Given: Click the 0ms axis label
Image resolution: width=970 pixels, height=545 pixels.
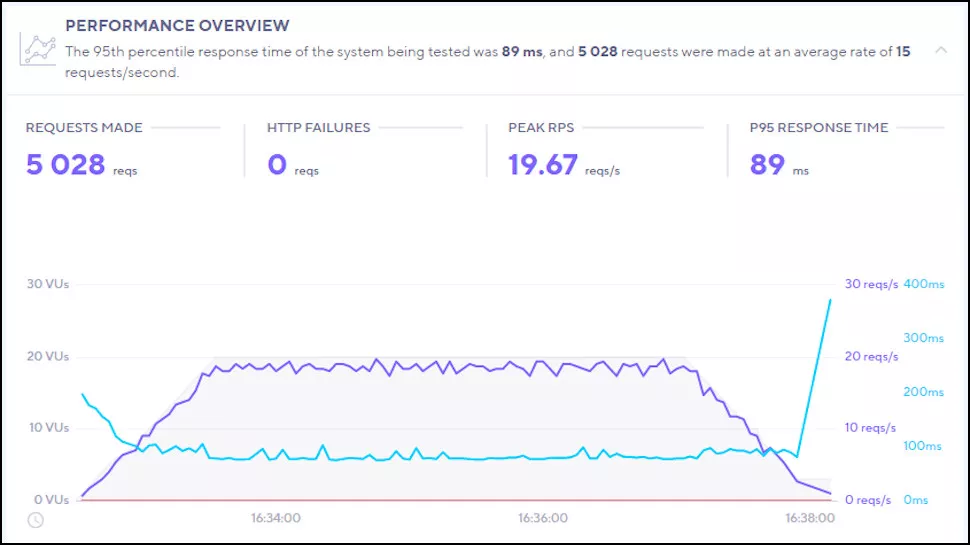Looking at the screenshot, I should coord(916,500).
